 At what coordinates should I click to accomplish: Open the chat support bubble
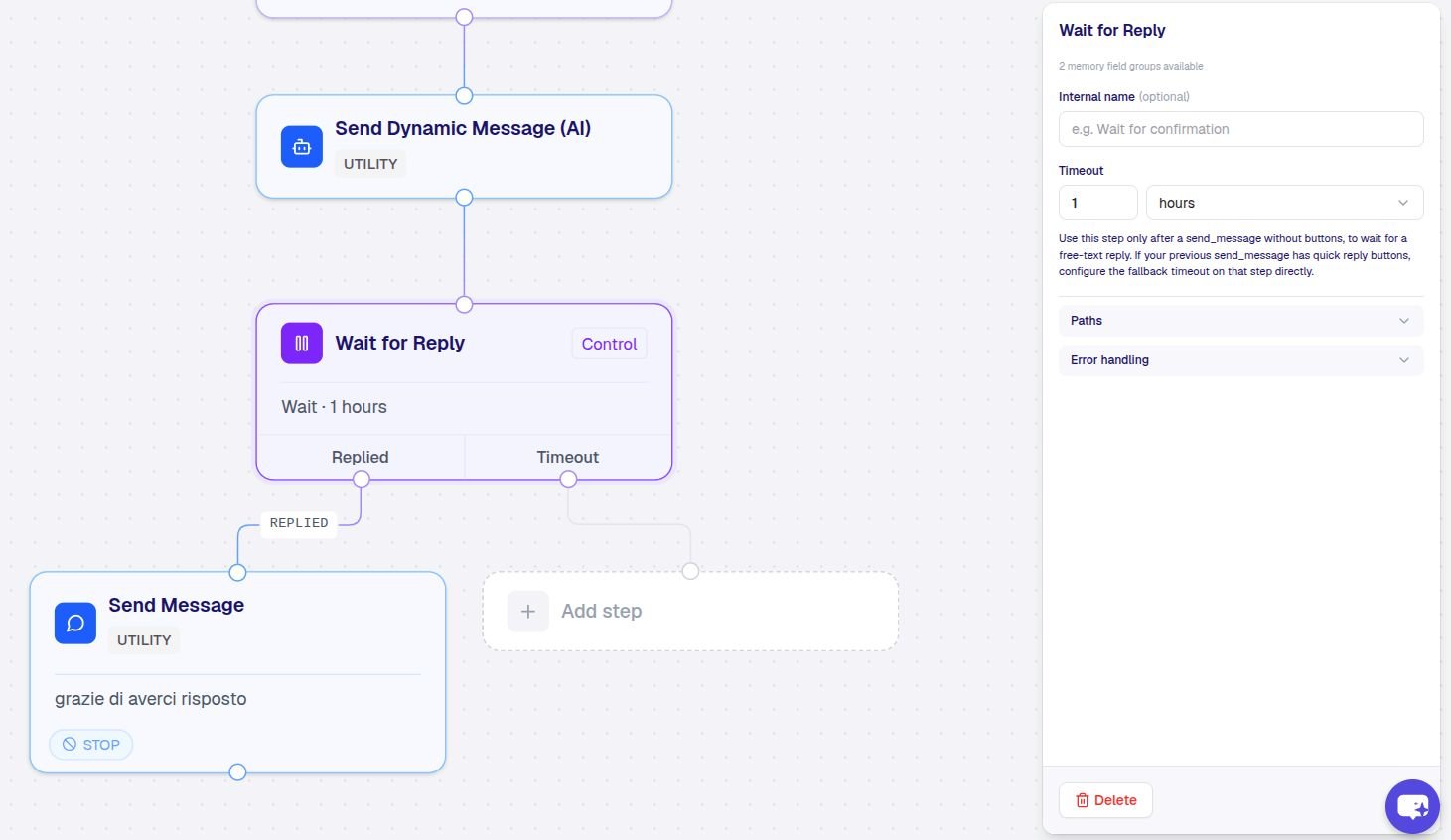point(1412,806)
